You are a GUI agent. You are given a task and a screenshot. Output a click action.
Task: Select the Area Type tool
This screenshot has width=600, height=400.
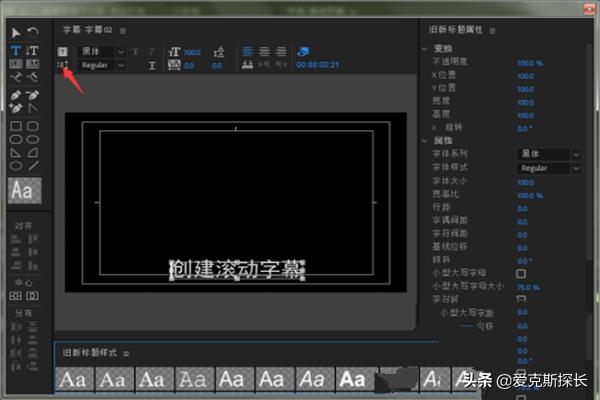(x=16, y=64)
